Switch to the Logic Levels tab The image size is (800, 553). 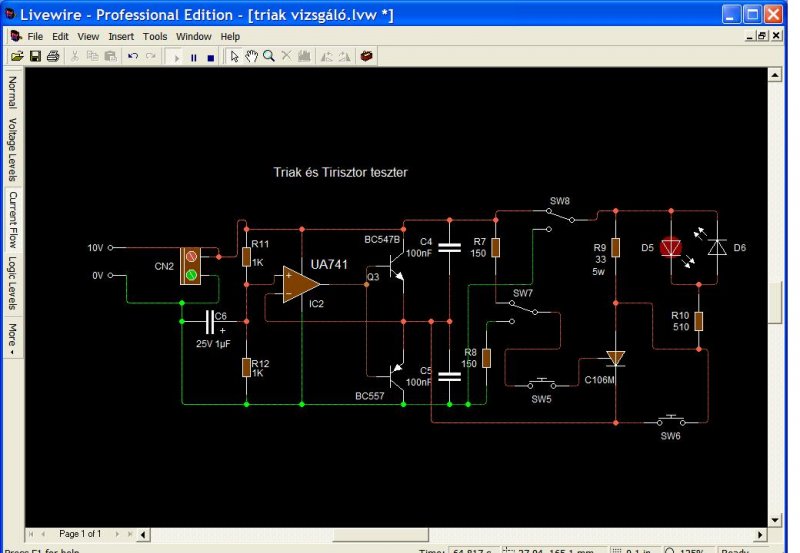[13, 284]
